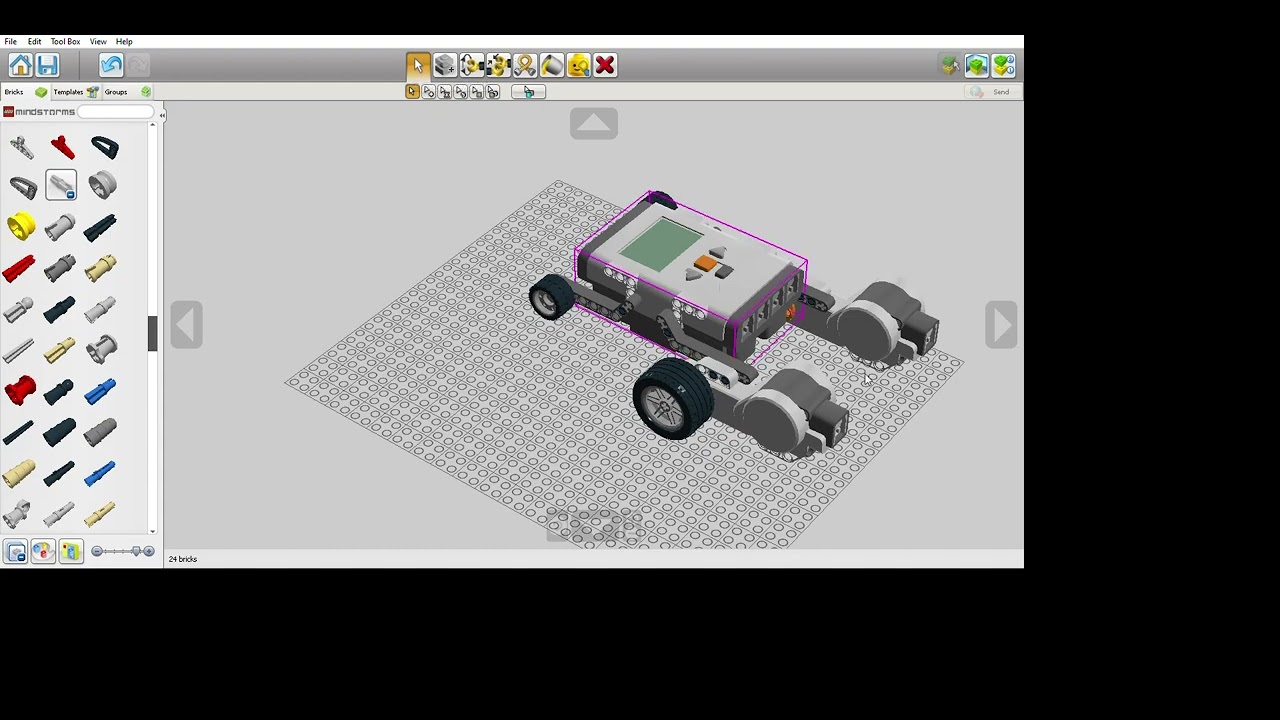Open the Help menu

coord(124,42)
